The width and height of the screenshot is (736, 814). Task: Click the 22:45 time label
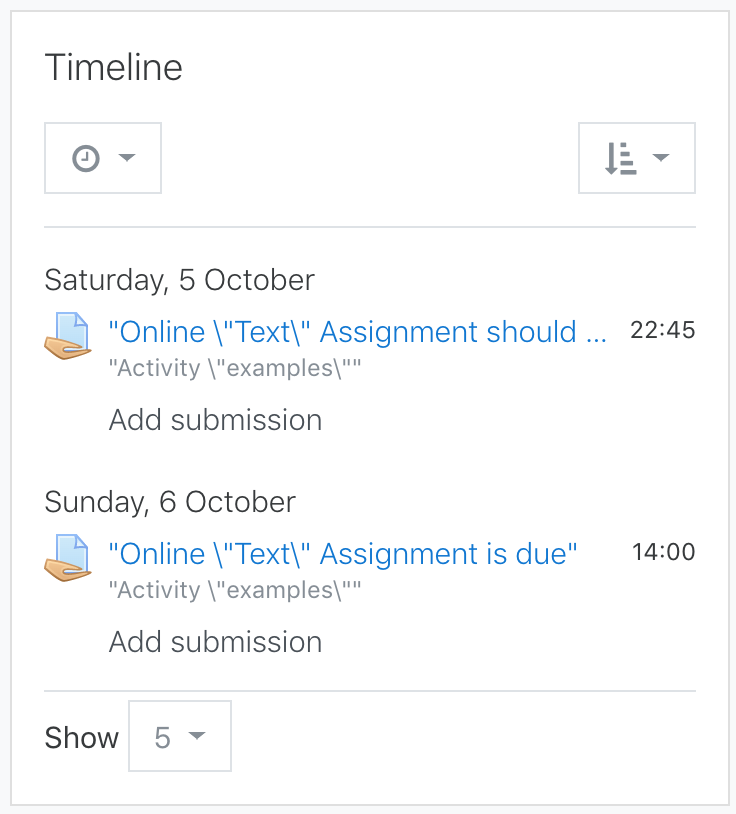662,330
